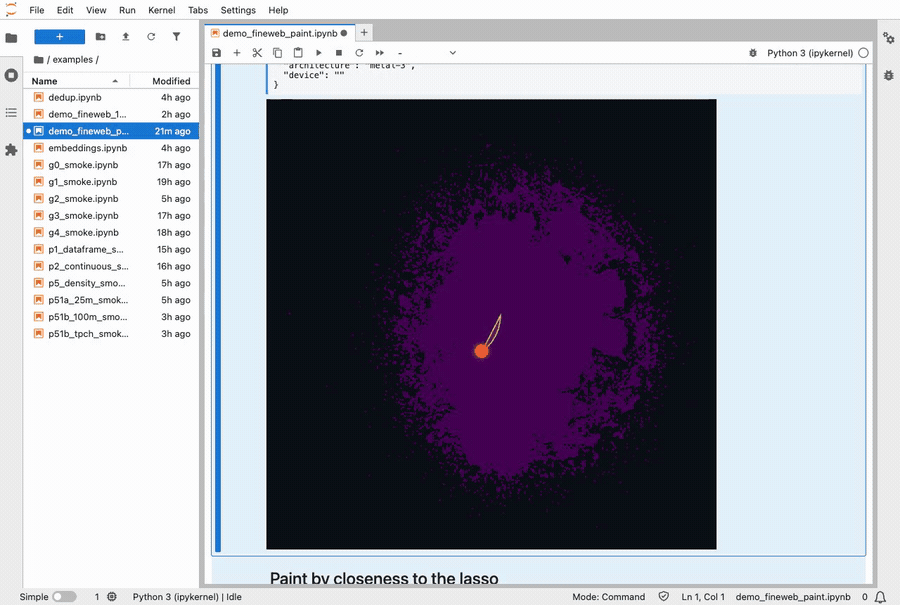
Task: Select p51b_tpch_smok... notebook file
Action: coord(111,334)
